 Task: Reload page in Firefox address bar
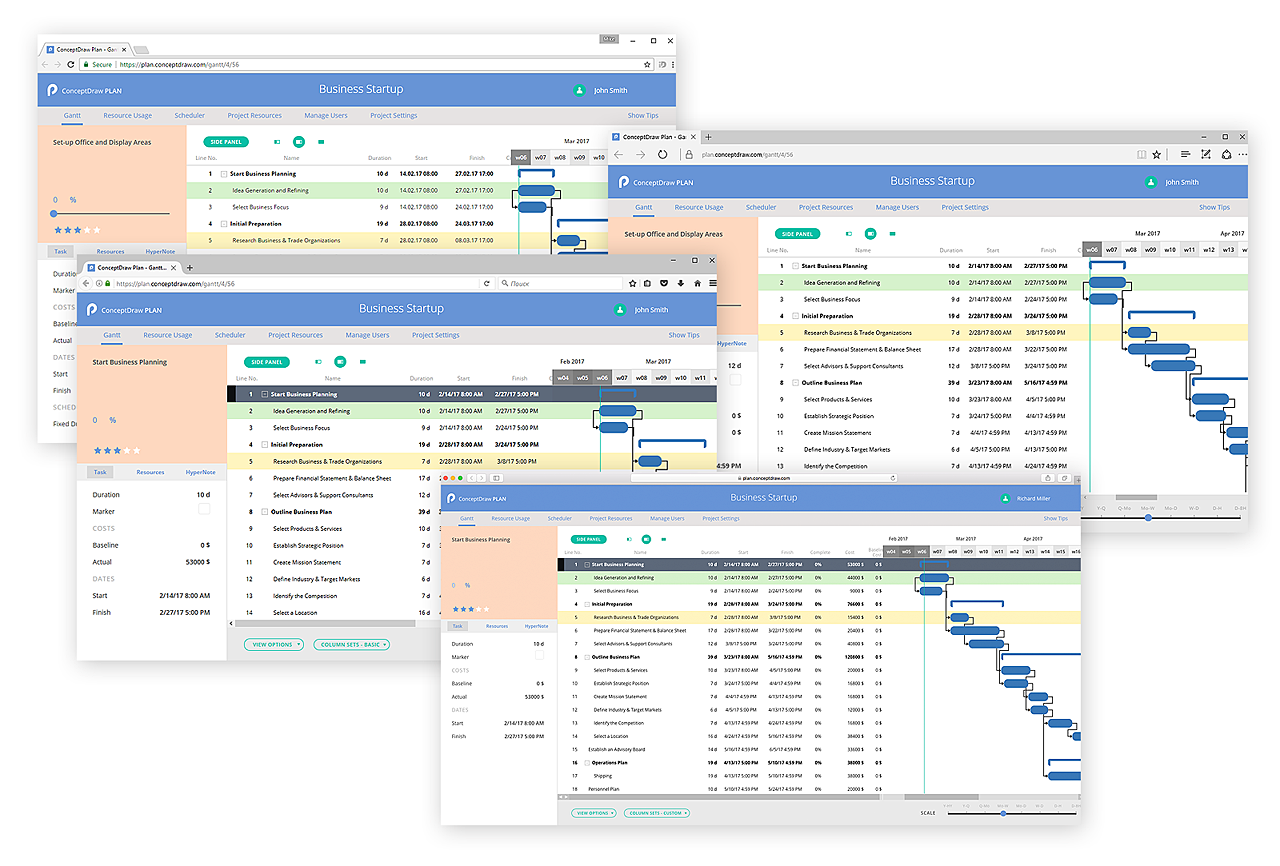[486, 284]
